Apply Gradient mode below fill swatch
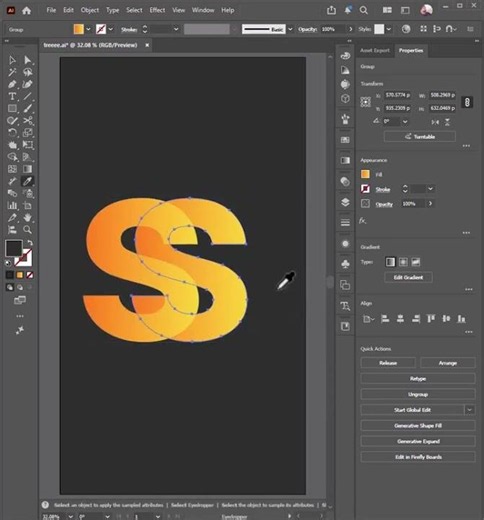 20,275
